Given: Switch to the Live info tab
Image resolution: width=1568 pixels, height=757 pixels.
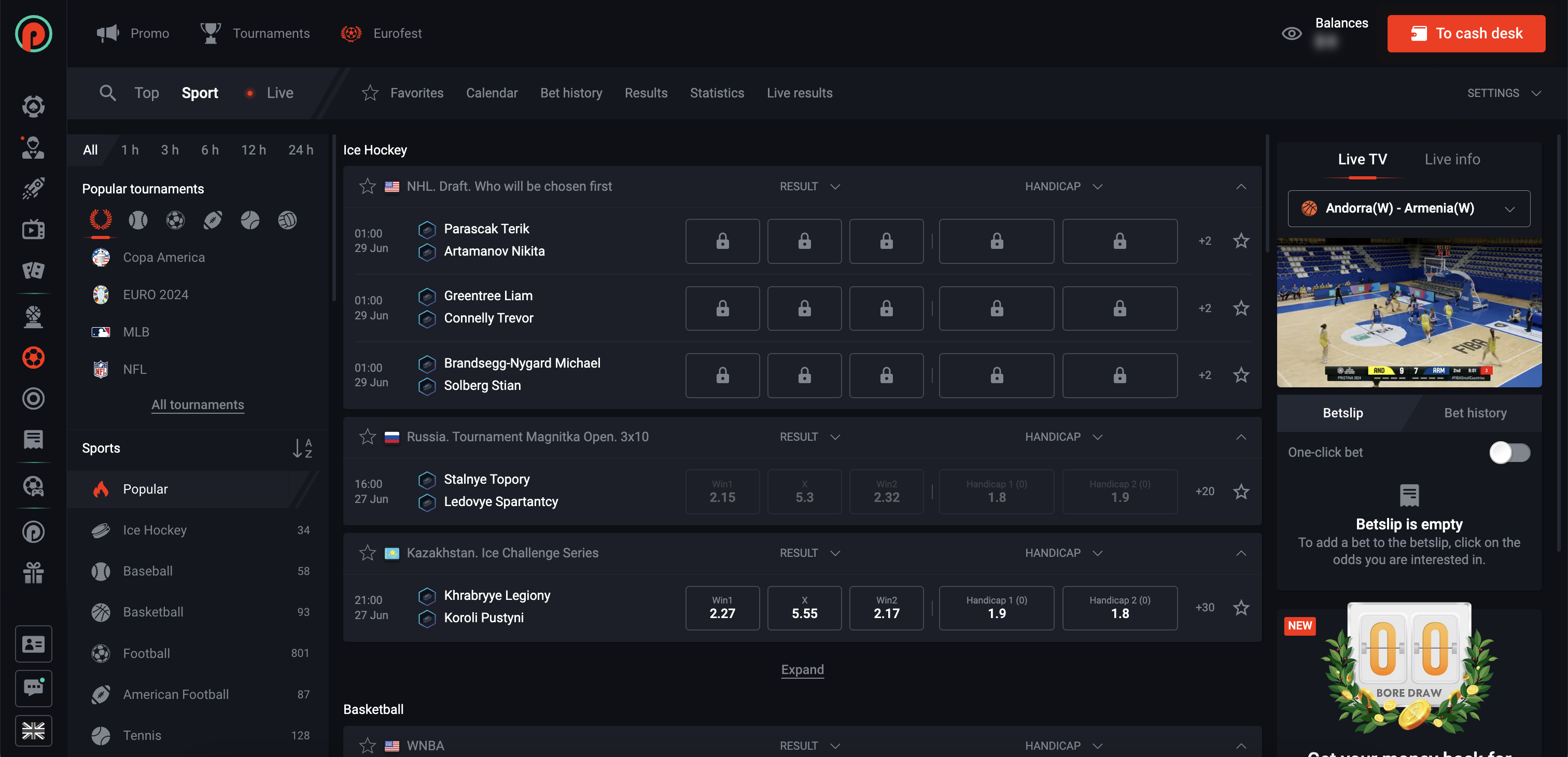Looking at the screenshot, I should pyautogui.click(x=1451, y=159).
